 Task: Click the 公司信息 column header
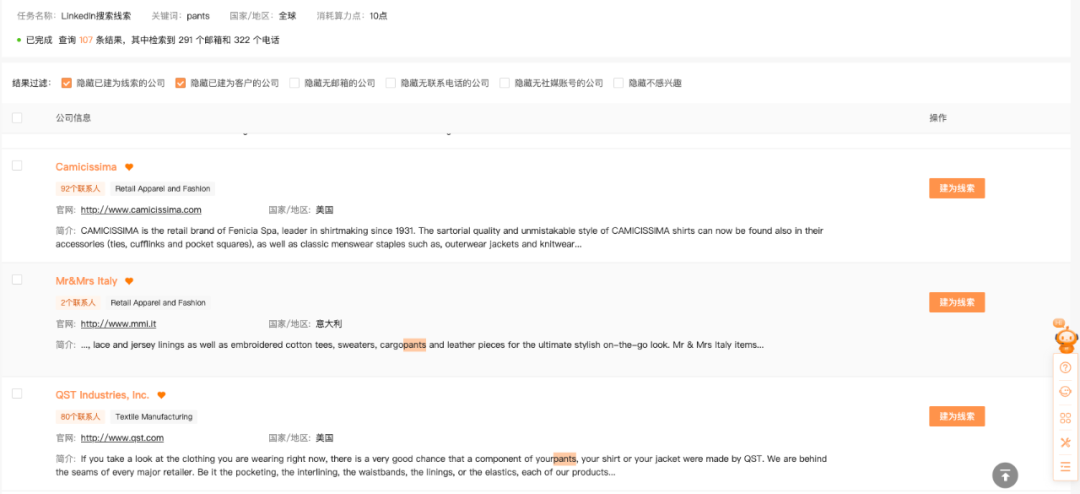73,118
